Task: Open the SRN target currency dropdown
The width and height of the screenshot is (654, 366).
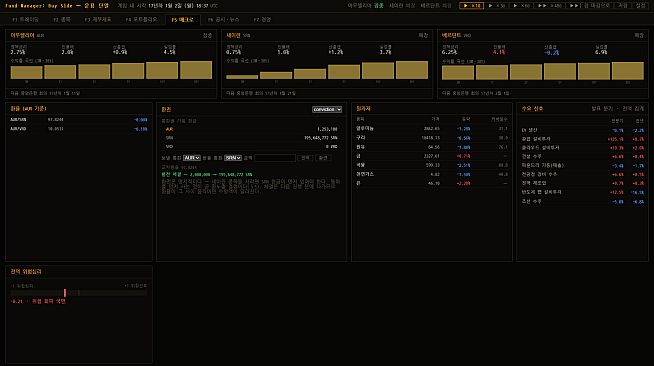Action: pos(233,158)
